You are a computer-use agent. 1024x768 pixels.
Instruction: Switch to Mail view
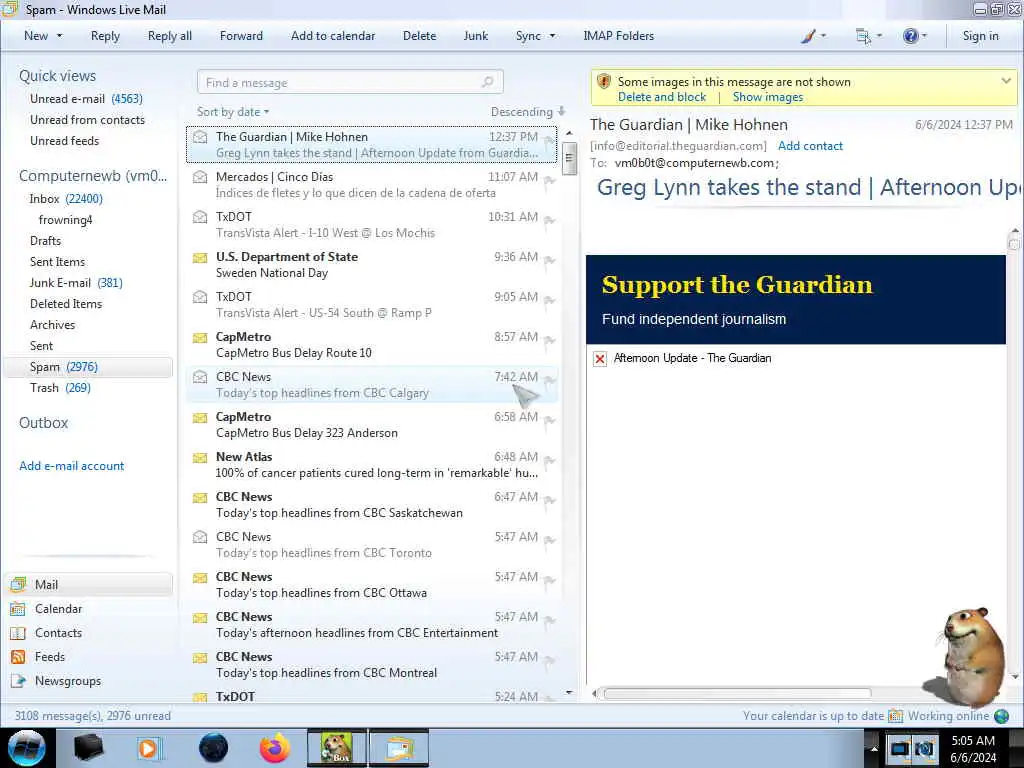point(89,584)
